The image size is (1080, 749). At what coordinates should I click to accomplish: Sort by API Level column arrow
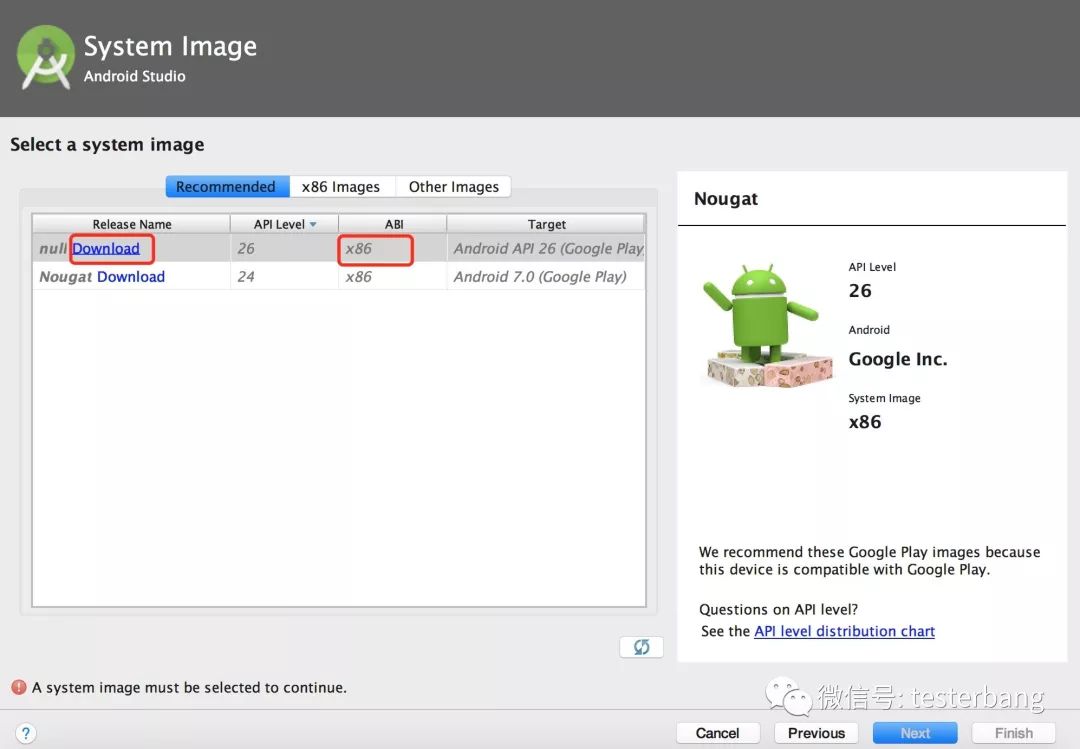(x=313, y=225)
